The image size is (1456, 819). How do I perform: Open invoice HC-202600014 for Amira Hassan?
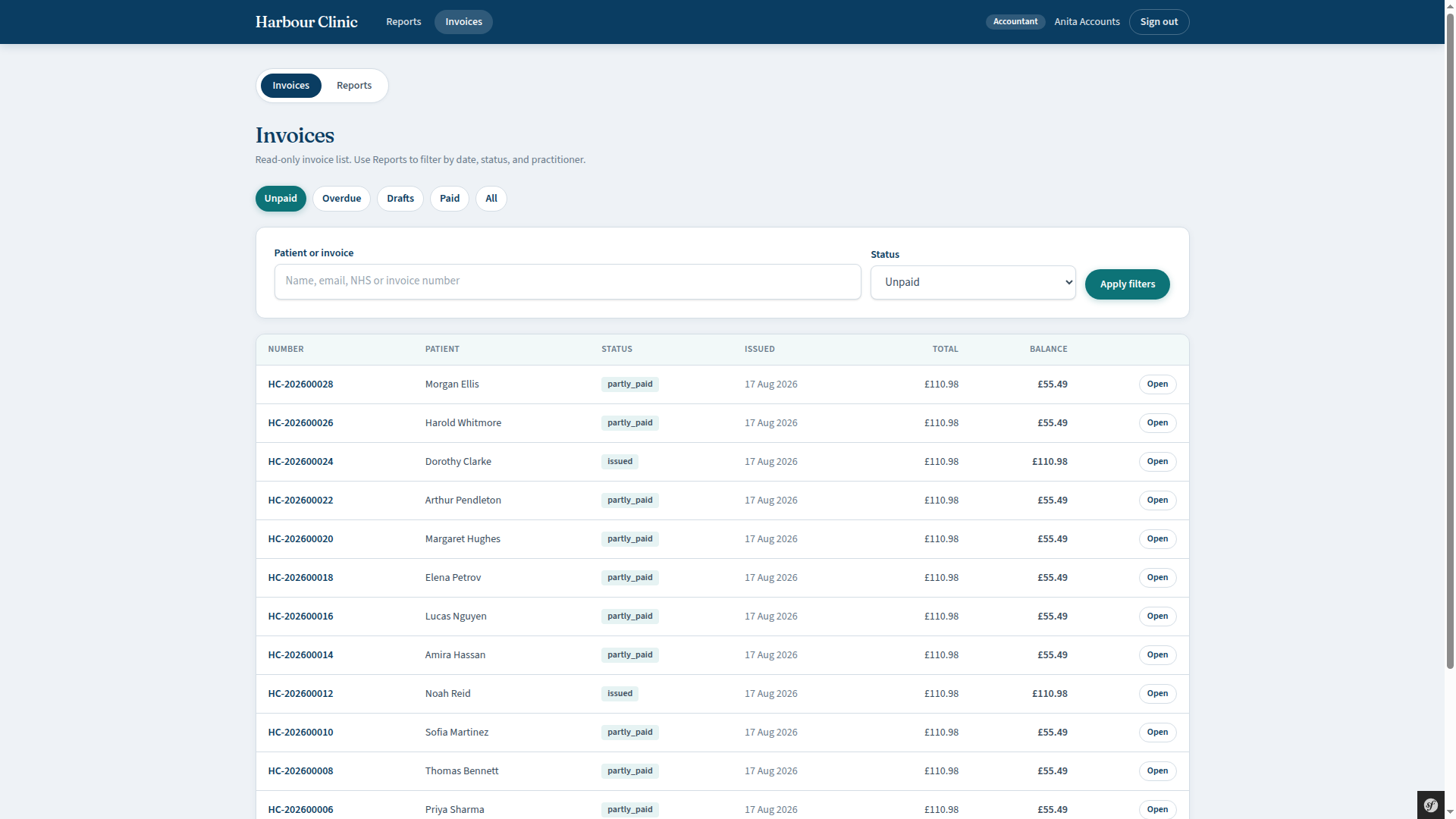(1157, 655)
